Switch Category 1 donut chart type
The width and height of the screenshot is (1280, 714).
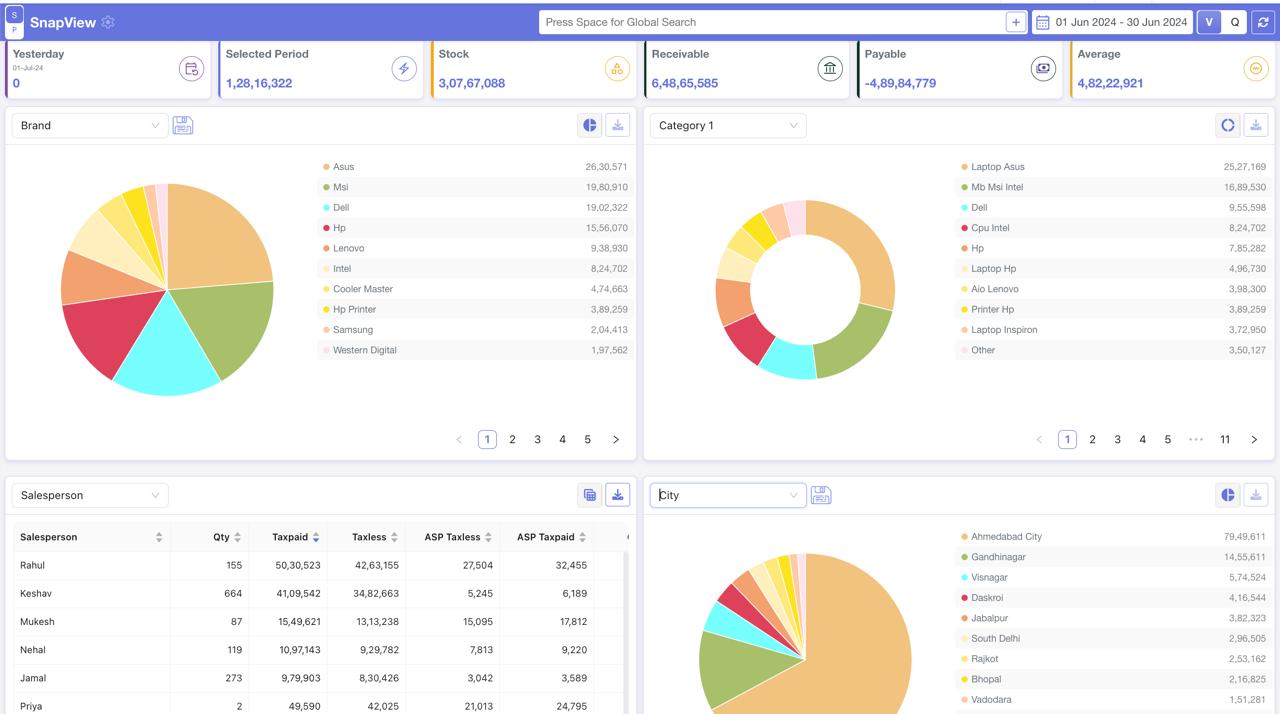coord(1228,125)
